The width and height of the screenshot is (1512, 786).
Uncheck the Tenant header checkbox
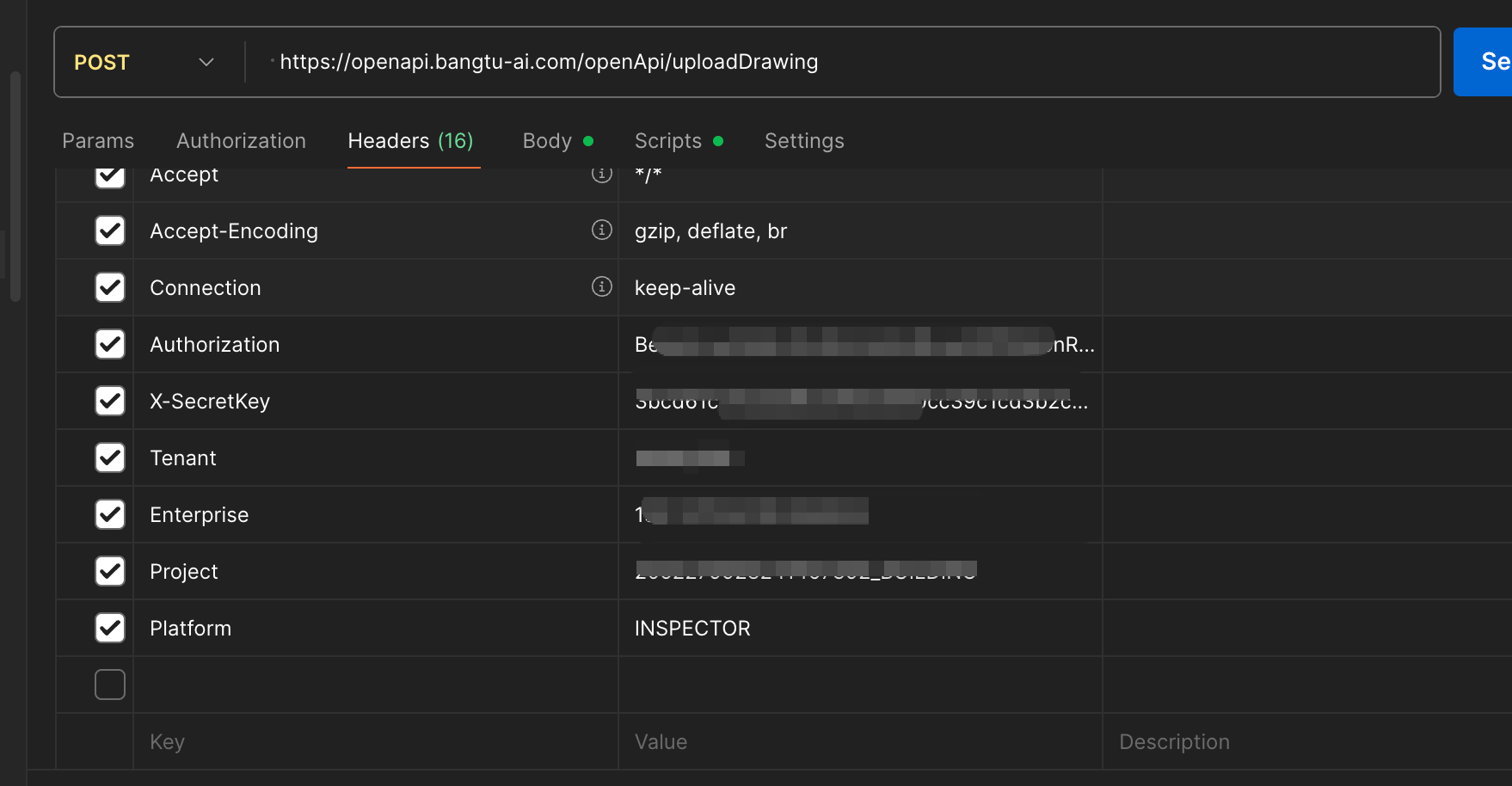click(x=110, y=457)
